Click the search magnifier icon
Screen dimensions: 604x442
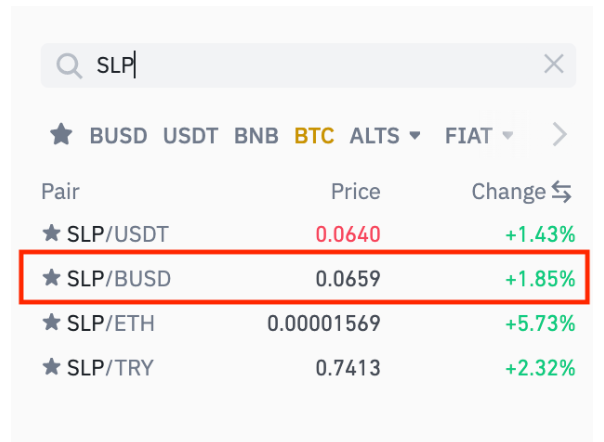68,66
